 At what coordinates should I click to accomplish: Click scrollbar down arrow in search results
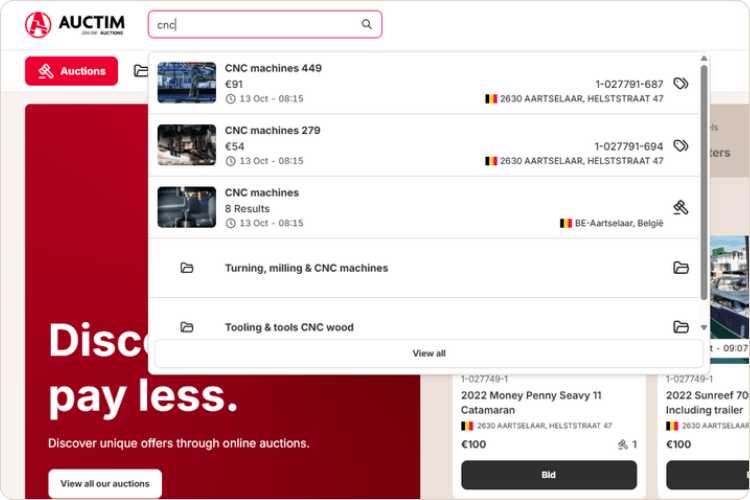tap(704, 328)
